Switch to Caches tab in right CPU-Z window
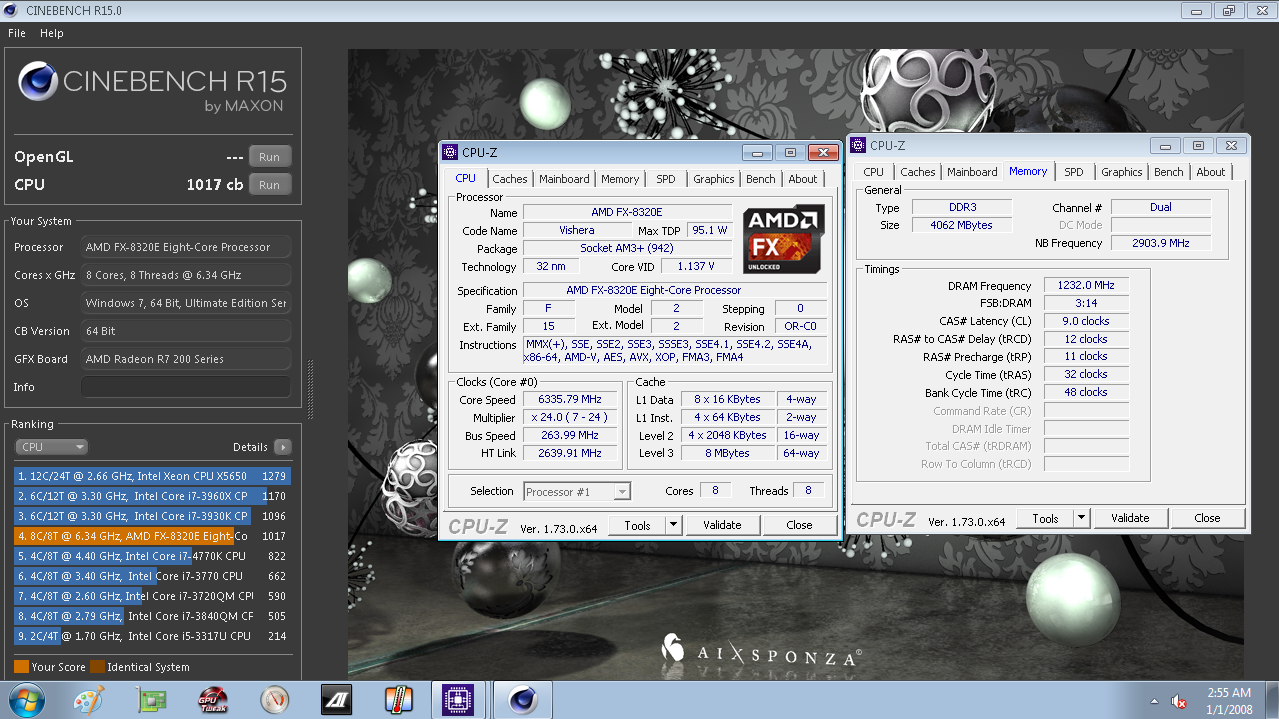Viewport: 1279px width, 719px height. click(918, 172)
